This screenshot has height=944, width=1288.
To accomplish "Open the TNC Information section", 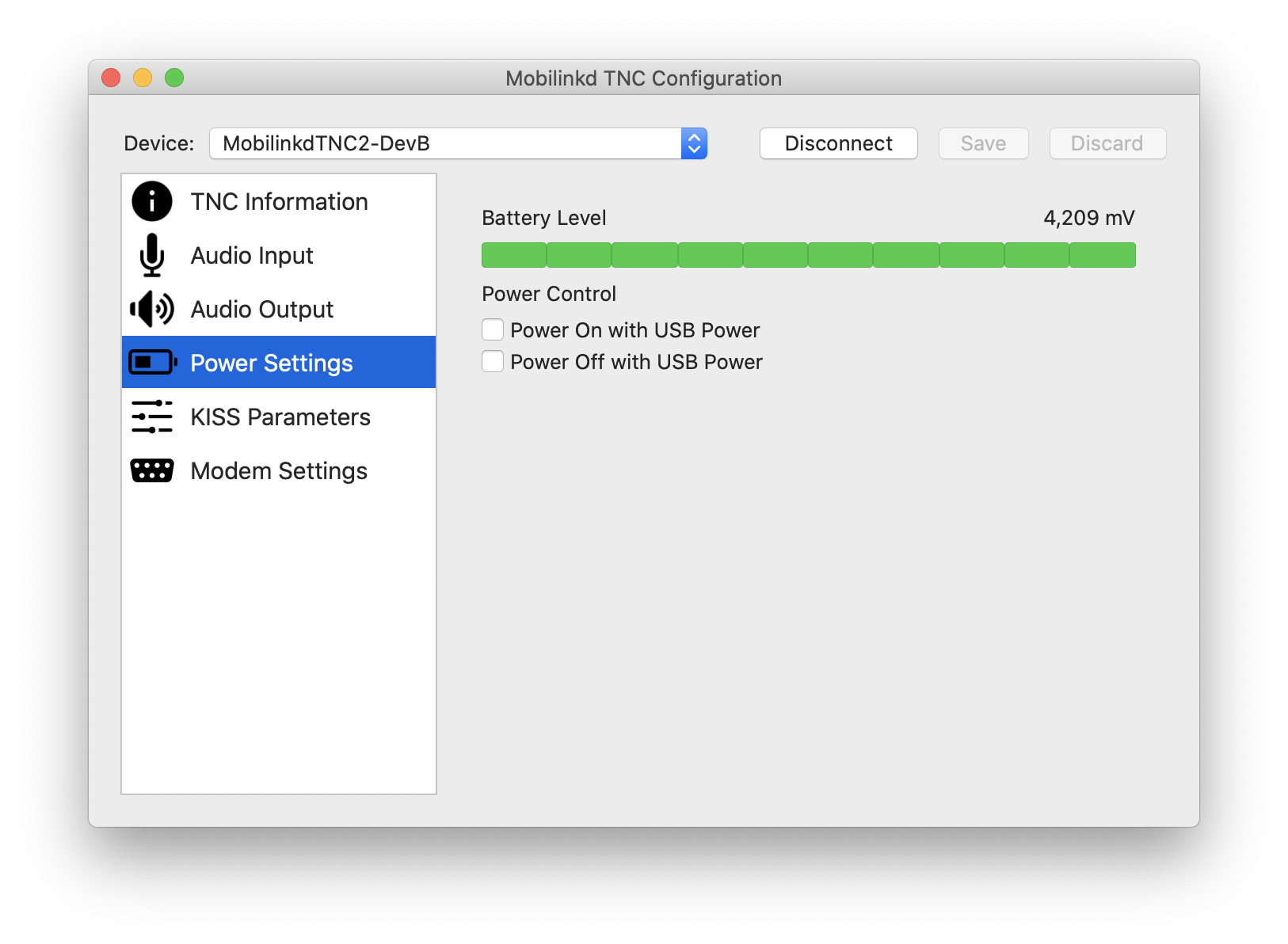I will click(x=279, y=201).
